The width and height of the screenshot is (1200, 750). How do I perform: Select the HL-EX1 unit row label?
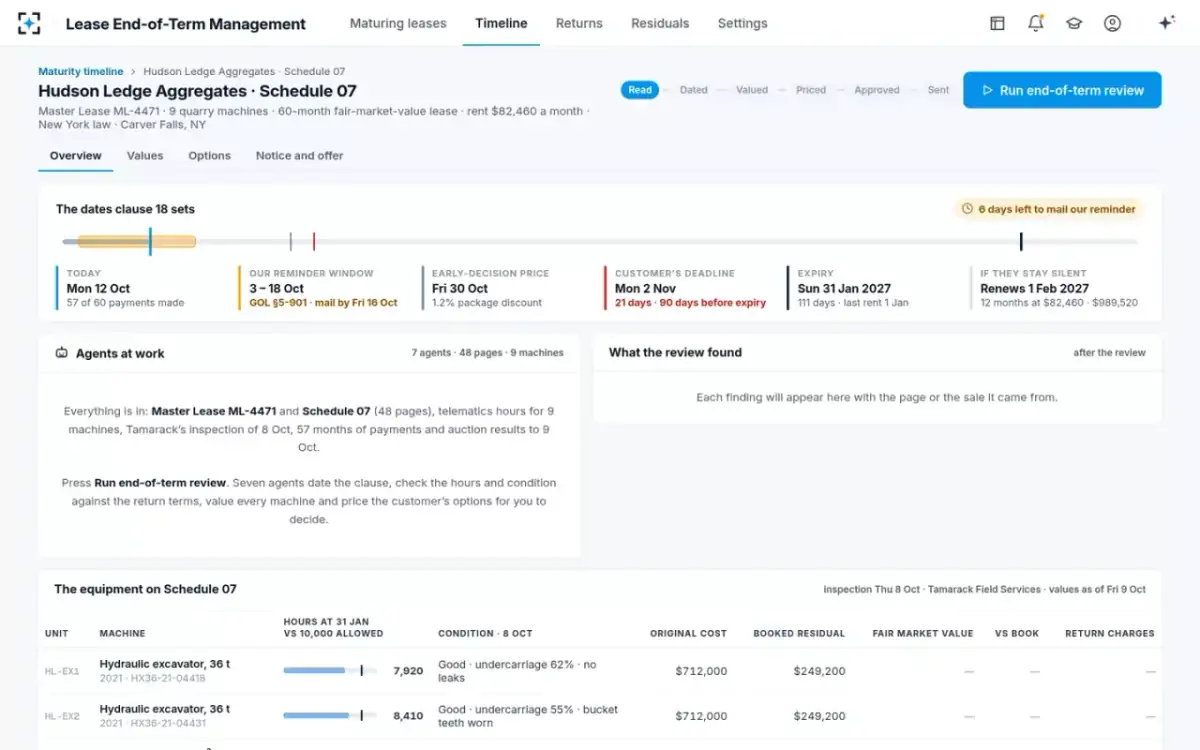tap(62, 671)
